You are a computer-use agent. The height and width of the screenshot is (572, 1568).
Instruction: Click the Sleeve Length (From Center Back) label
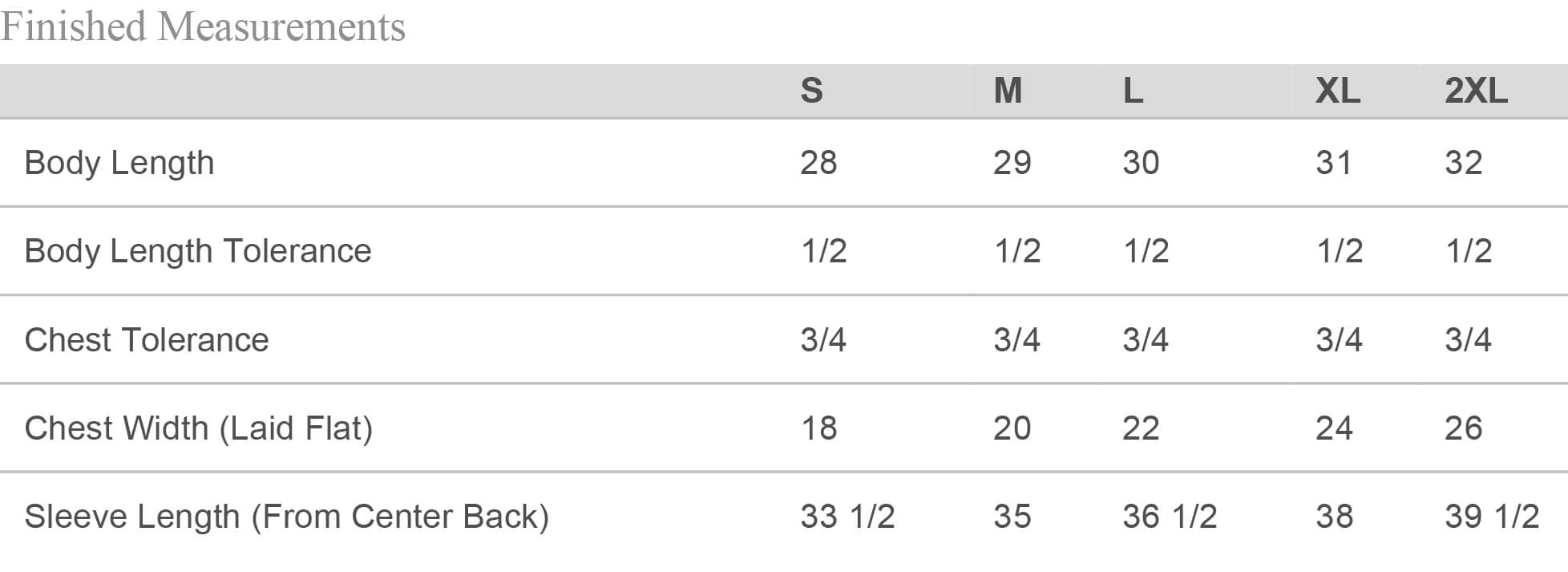(x=286, y=517)
